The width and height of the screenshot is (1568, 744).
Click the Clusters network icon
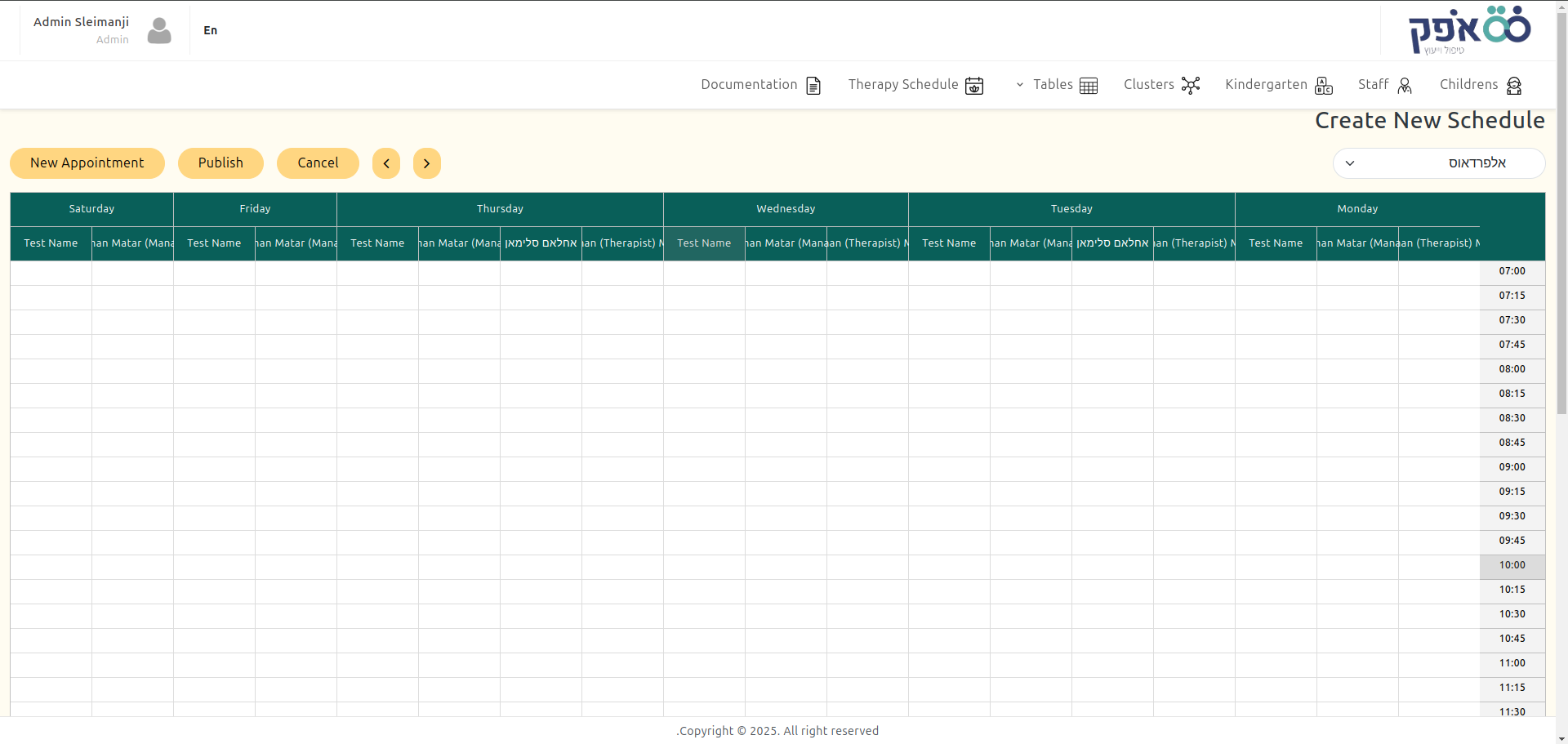coord(1191,85)
